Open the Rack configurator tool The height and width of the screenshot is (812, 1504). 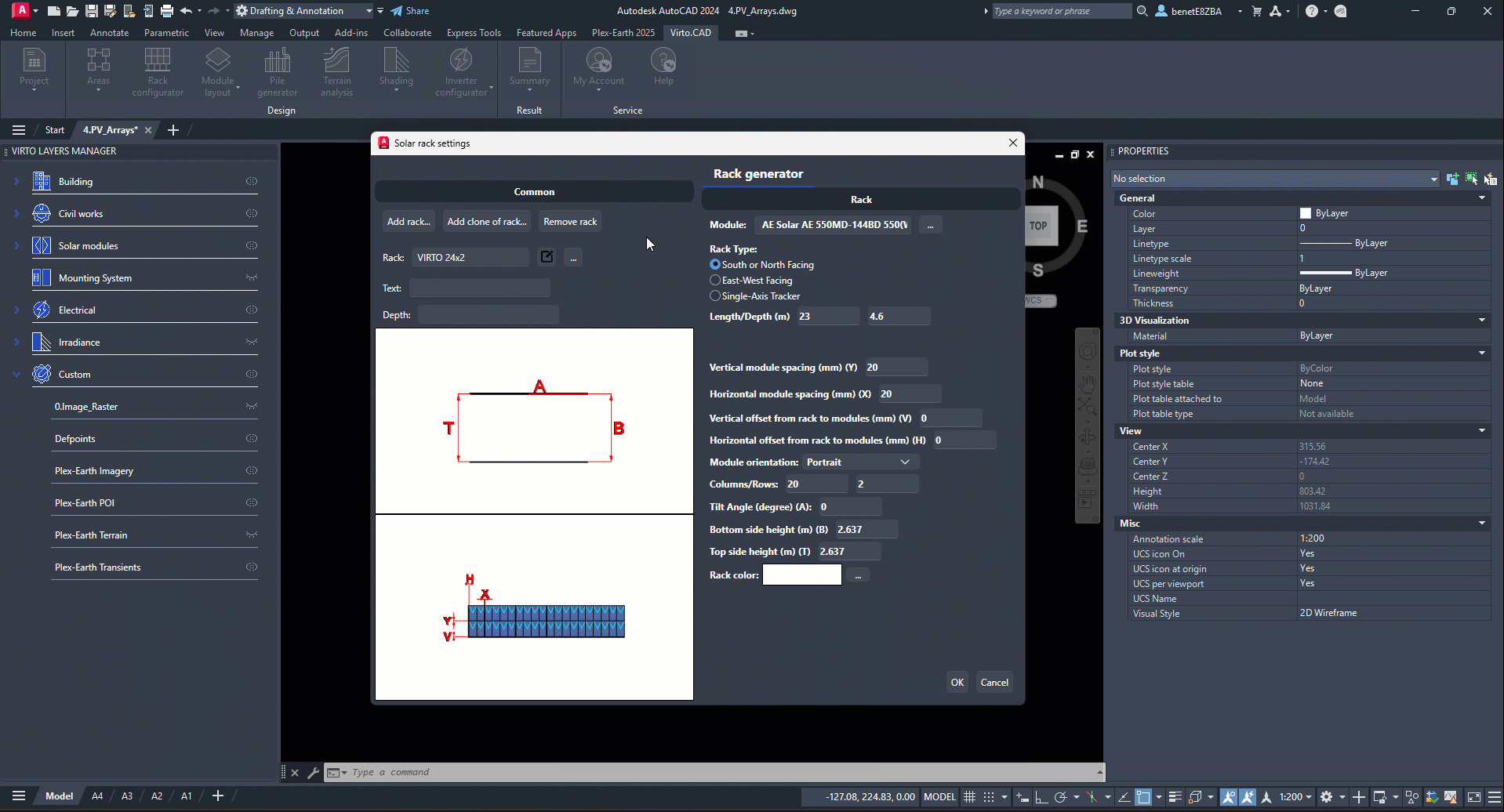(158, 72)
